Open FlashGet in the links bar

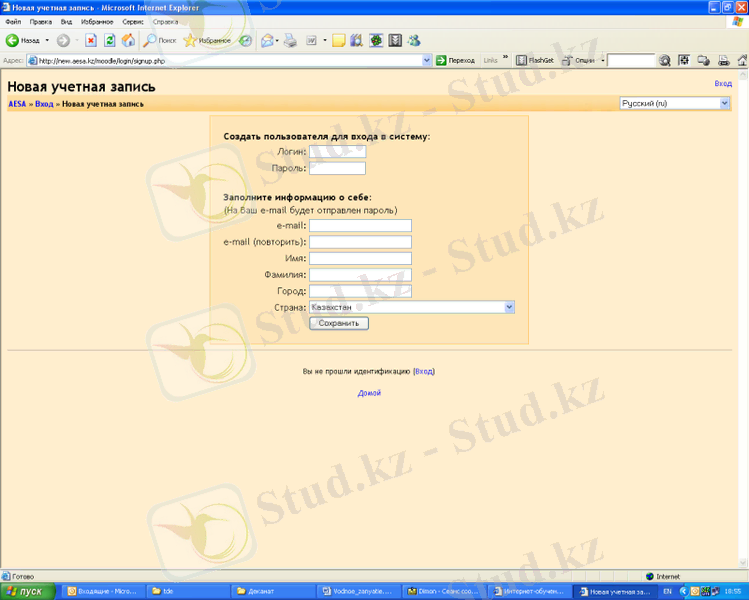[x=535, y=60]
